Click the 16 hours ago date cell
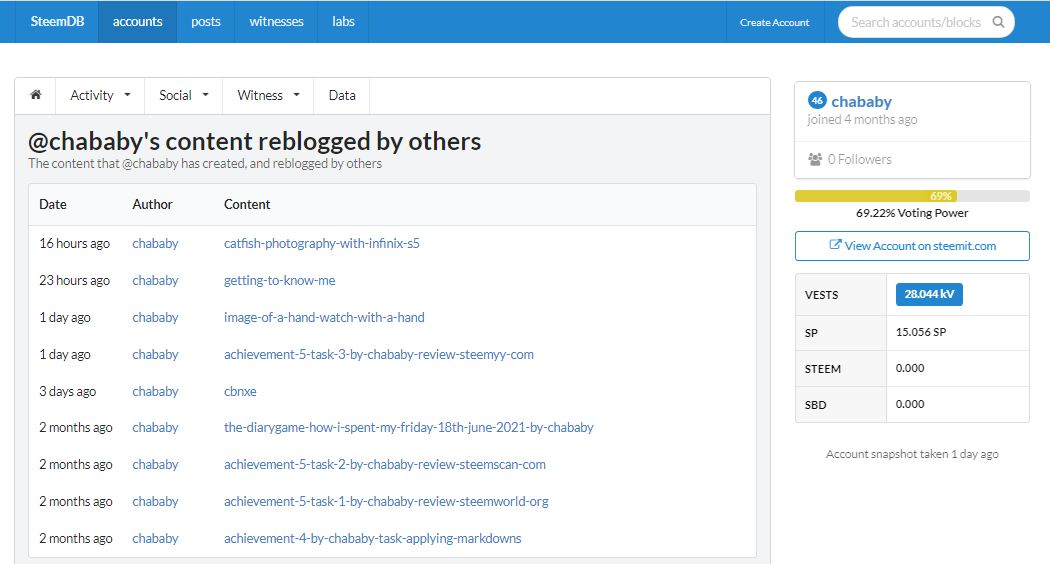1050x564 pixels. click(x=74, y=243)
